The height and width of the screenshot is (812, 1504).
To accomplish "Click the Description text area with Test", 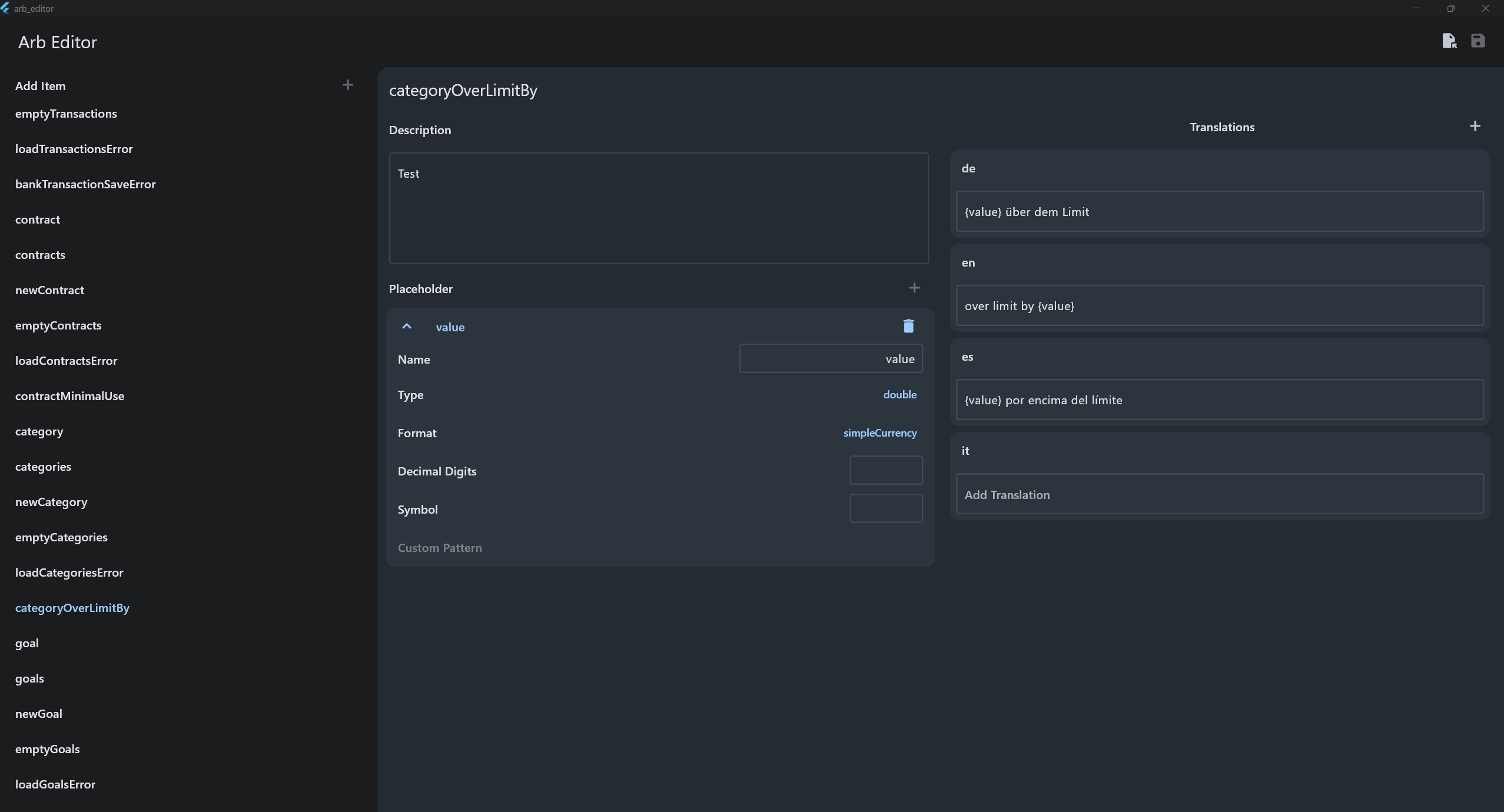I will click(659, 208).
